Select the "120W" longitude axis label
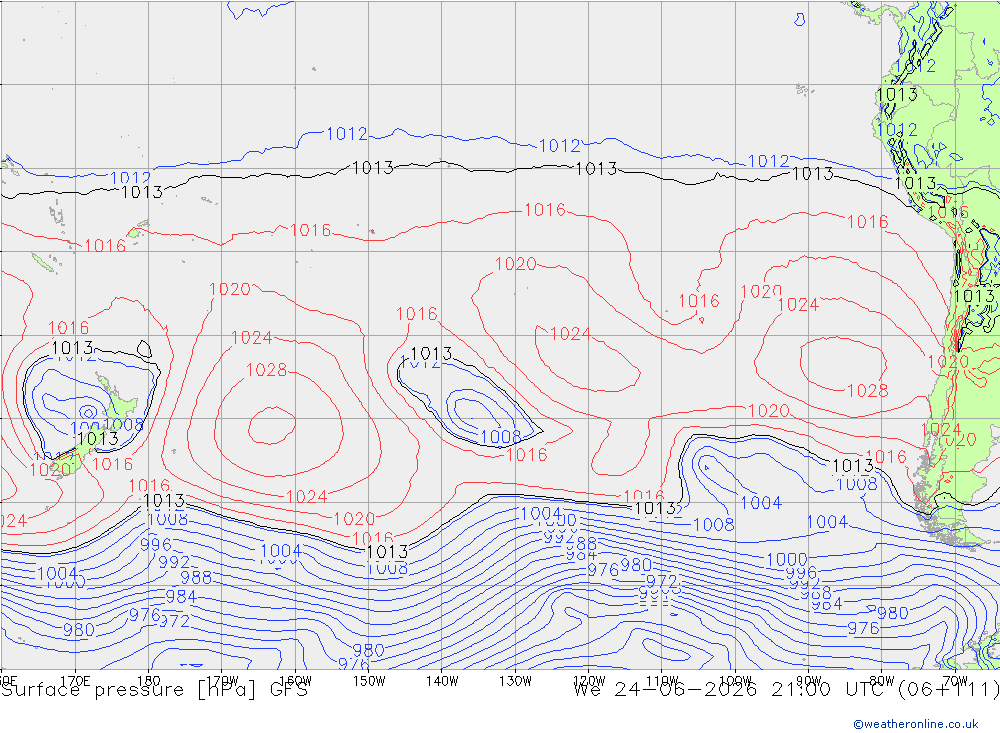Screen dimensions: 1000x733 (589, 681)
